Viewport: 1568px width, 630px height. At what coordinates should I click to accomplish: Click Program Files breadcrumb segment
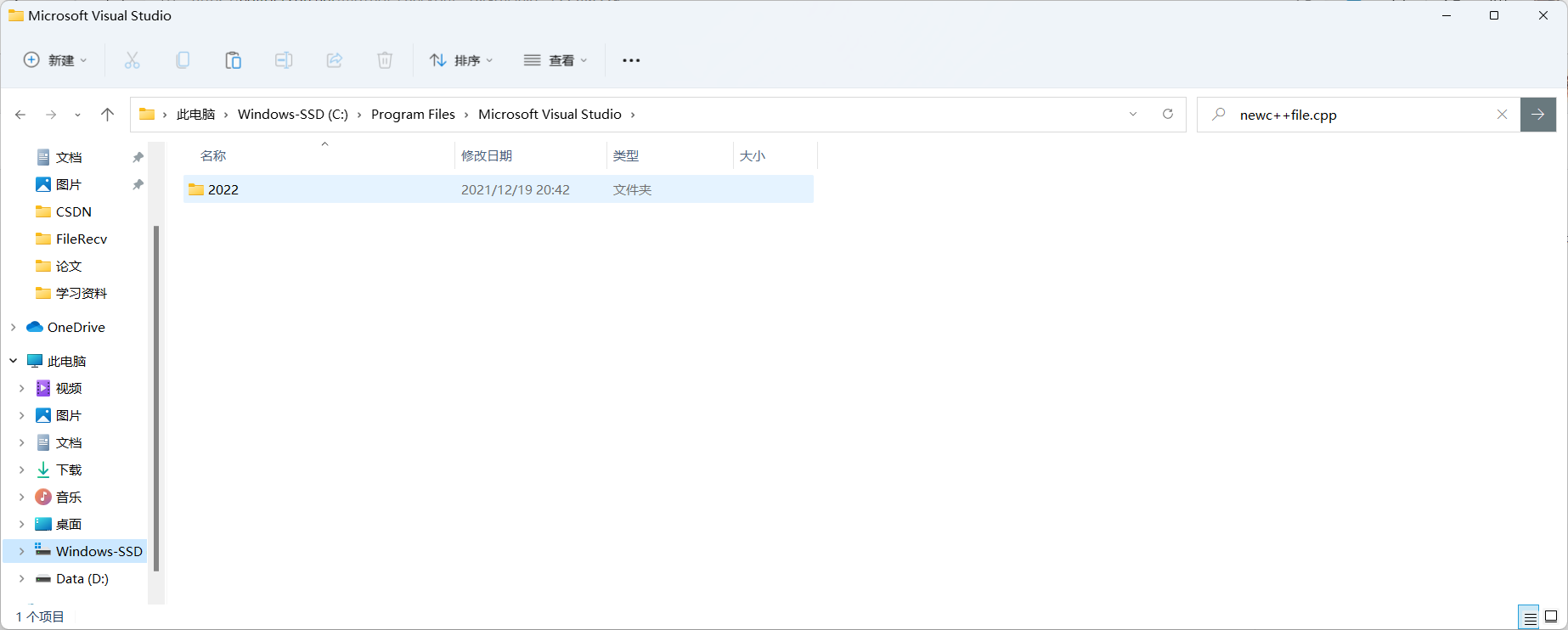413,115
